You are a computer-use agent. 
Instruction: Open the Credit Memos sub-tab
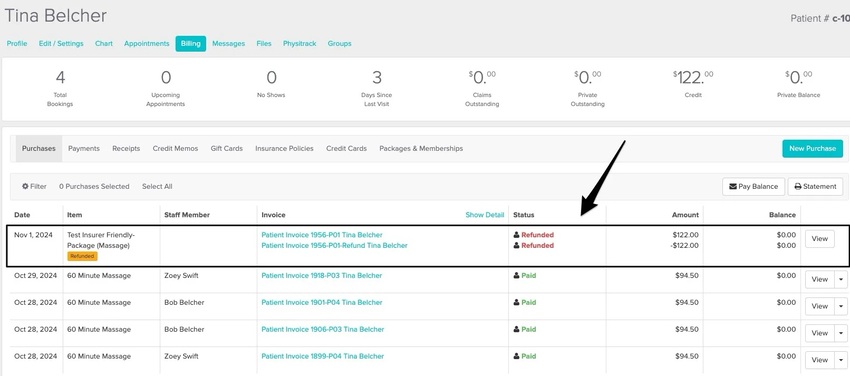[175, 148]
